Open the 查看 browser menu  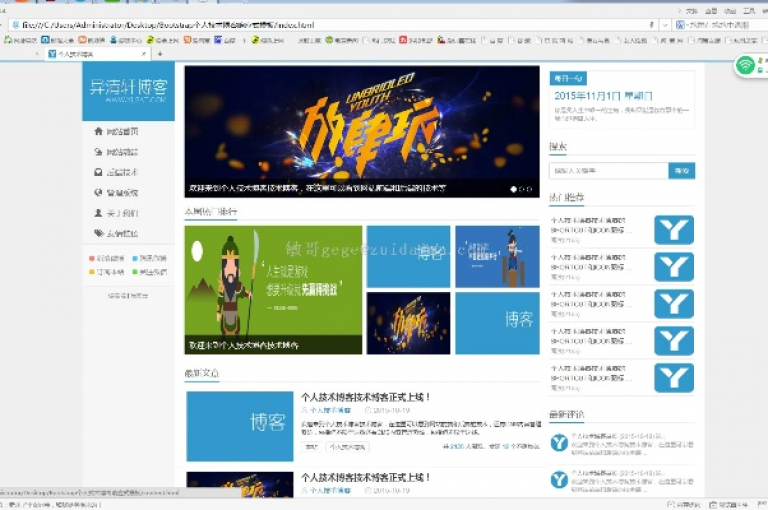(x=711, y=11)
